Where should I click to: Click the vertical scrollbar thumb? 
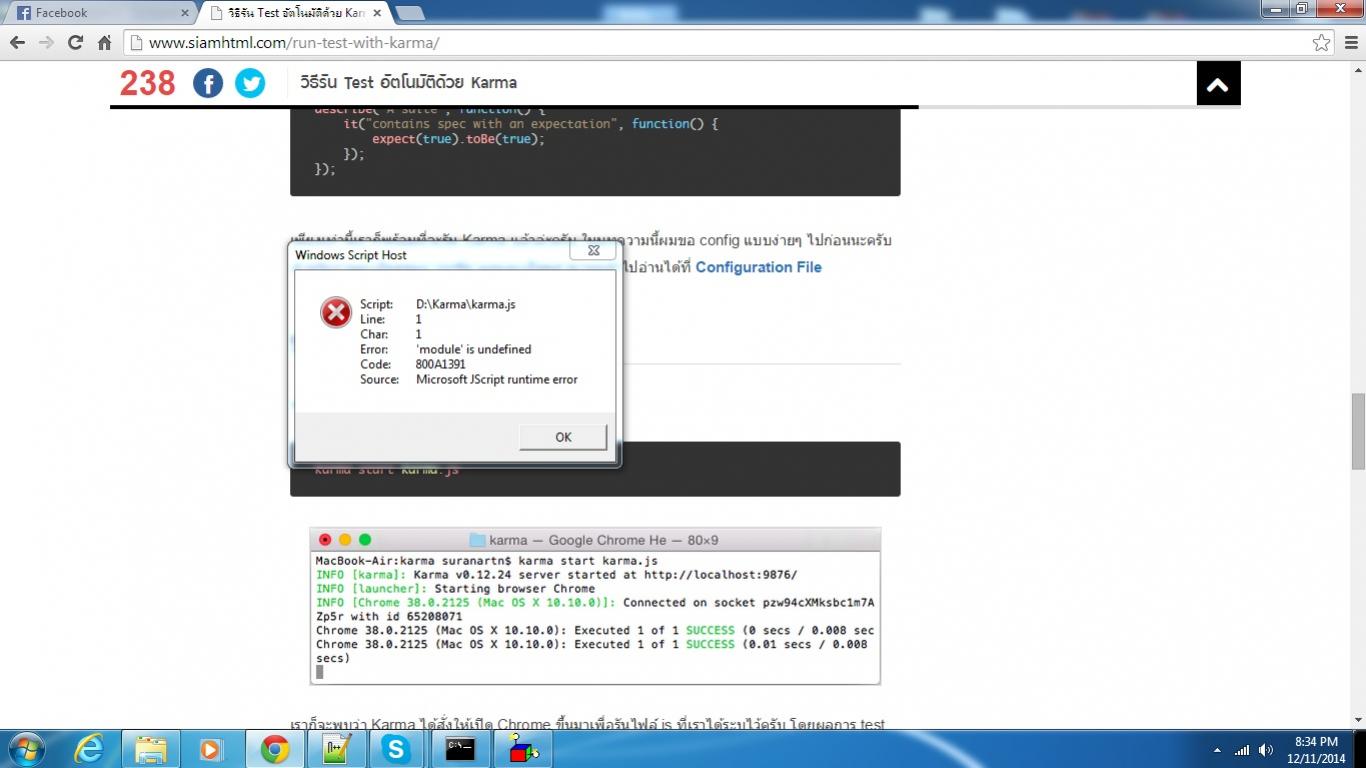pyautogui.click(x=1358, y=432)
